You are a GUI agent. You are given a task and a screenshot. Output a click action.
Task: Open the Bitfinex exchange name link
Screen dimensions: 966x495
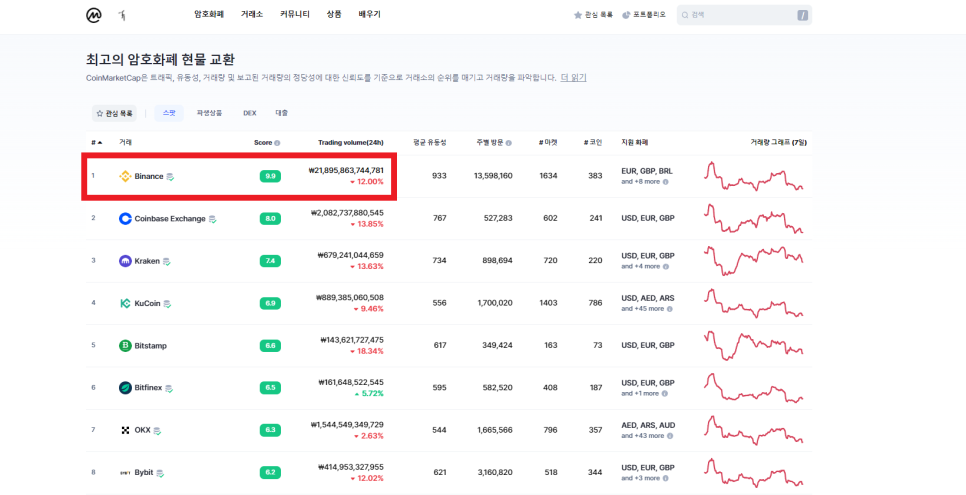148,388
